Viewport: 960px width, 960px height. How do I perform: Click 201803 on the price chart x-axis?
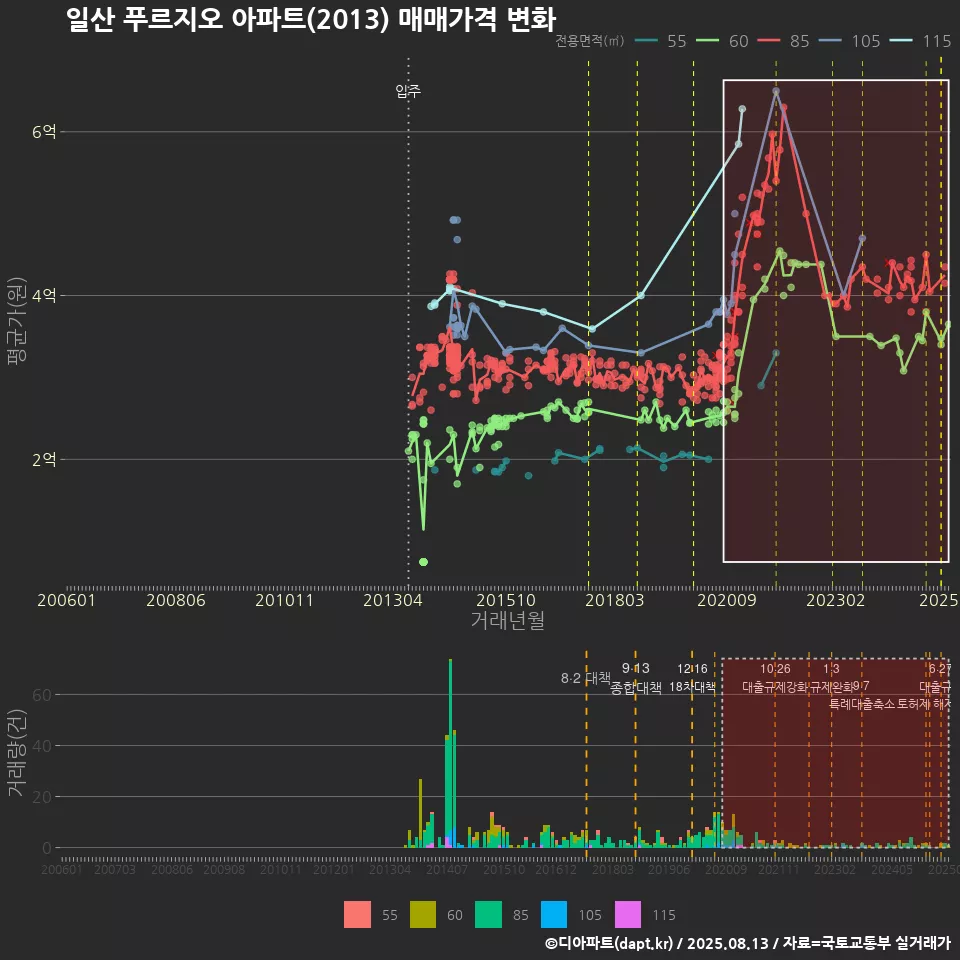click(615, 600)
